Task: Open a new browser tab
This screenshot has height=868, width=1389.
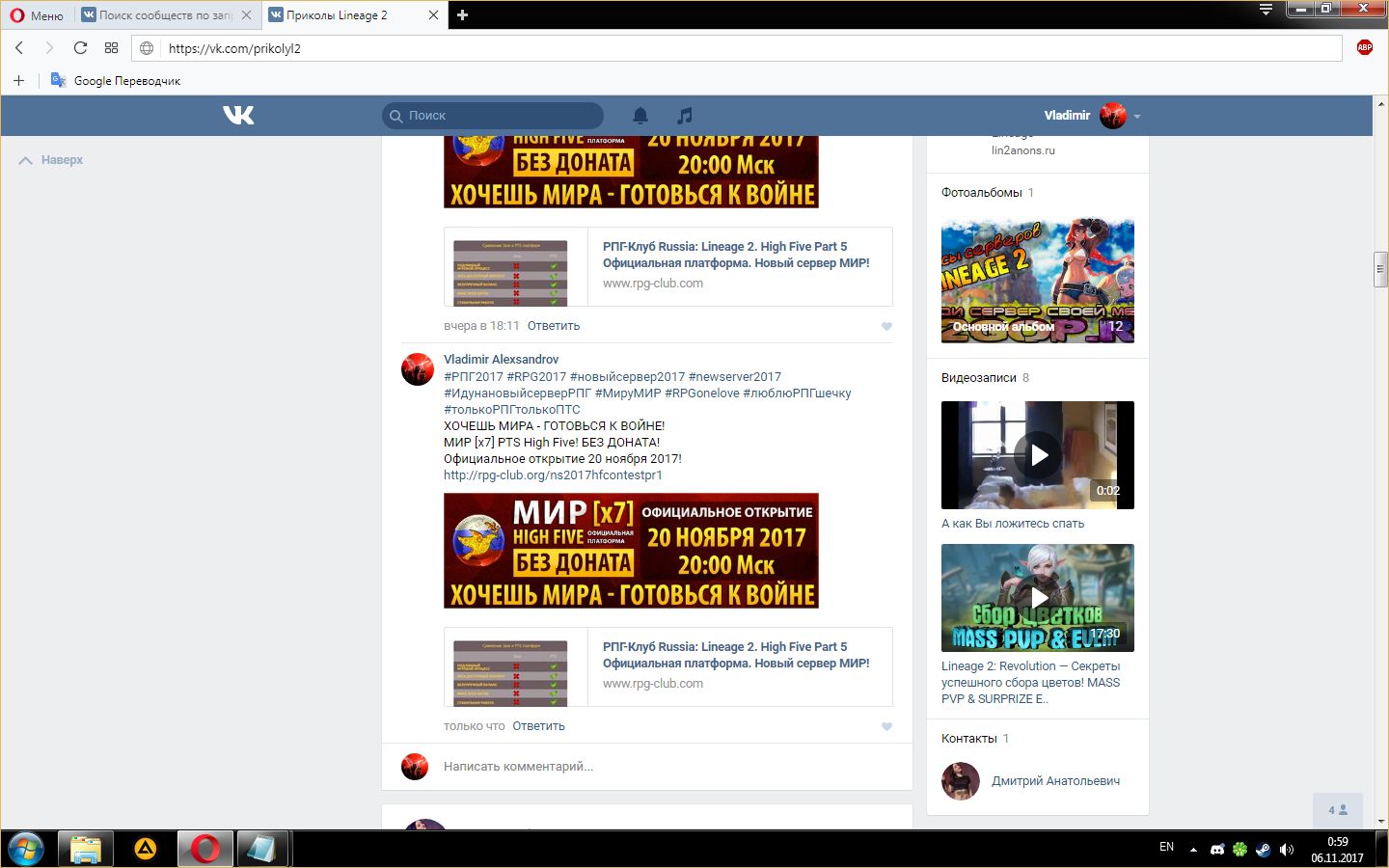Action: [462, 15]
